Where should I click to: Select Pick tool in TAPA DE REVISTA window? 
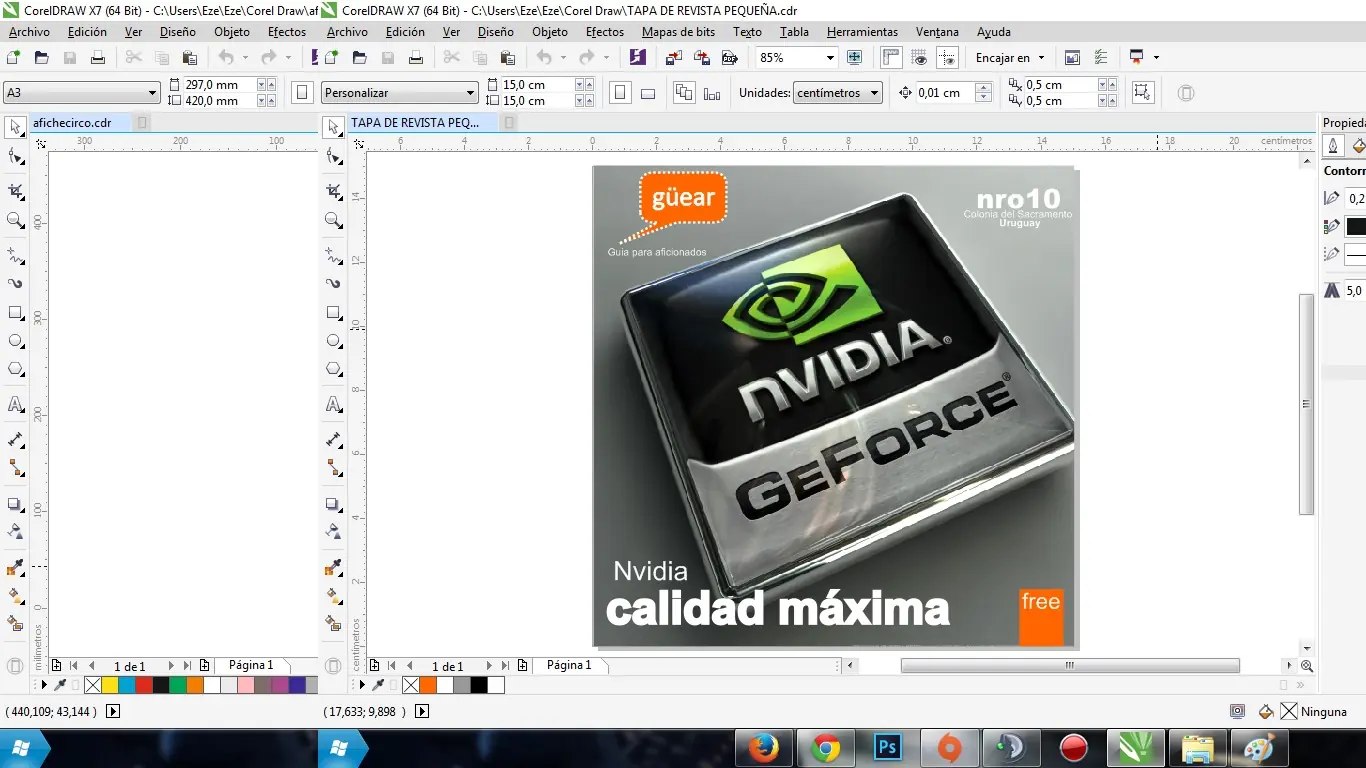tap(334, 127)
